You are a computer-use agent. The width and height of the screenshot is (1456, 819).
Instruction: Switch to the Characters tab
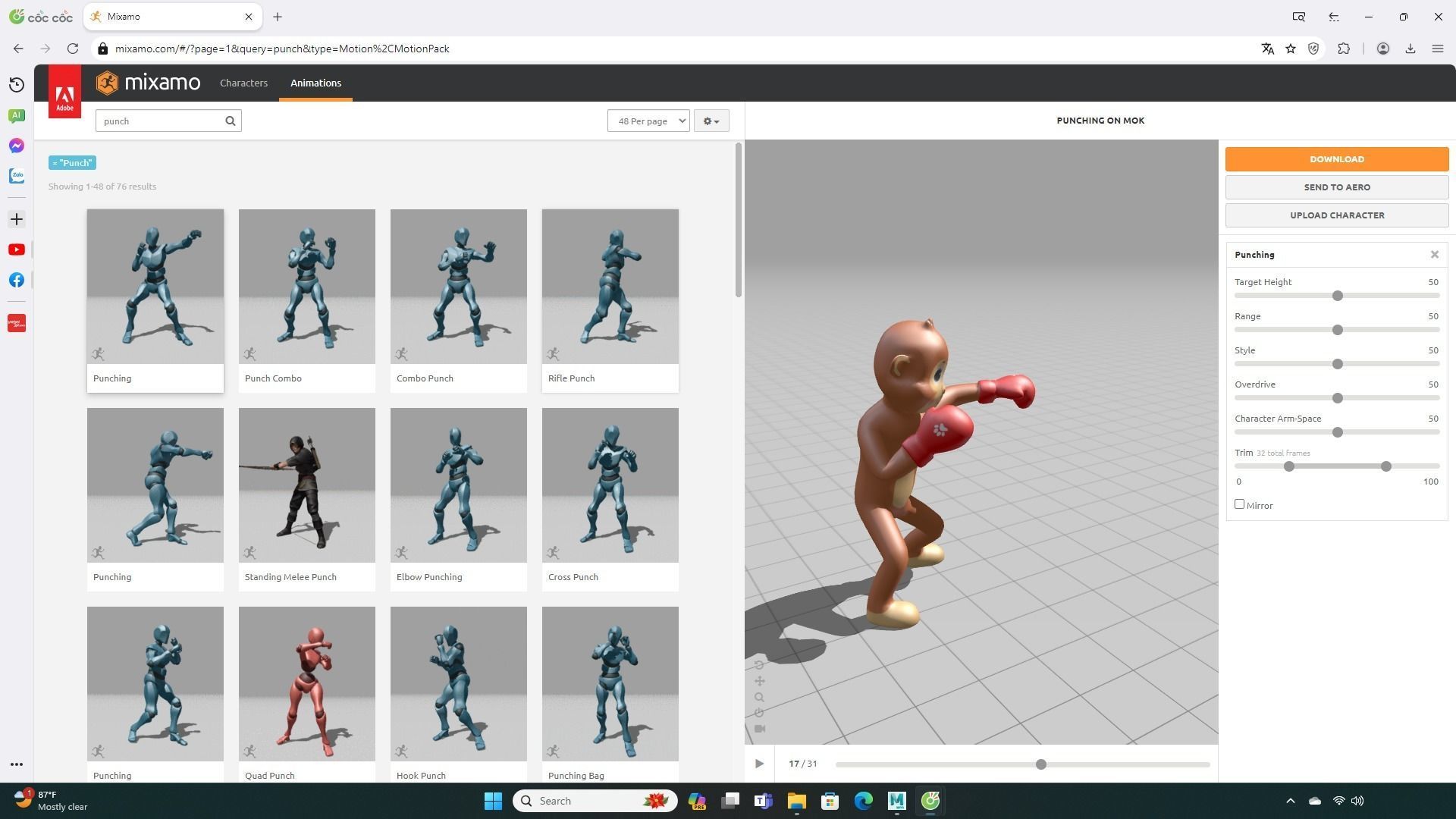point(243,83)
